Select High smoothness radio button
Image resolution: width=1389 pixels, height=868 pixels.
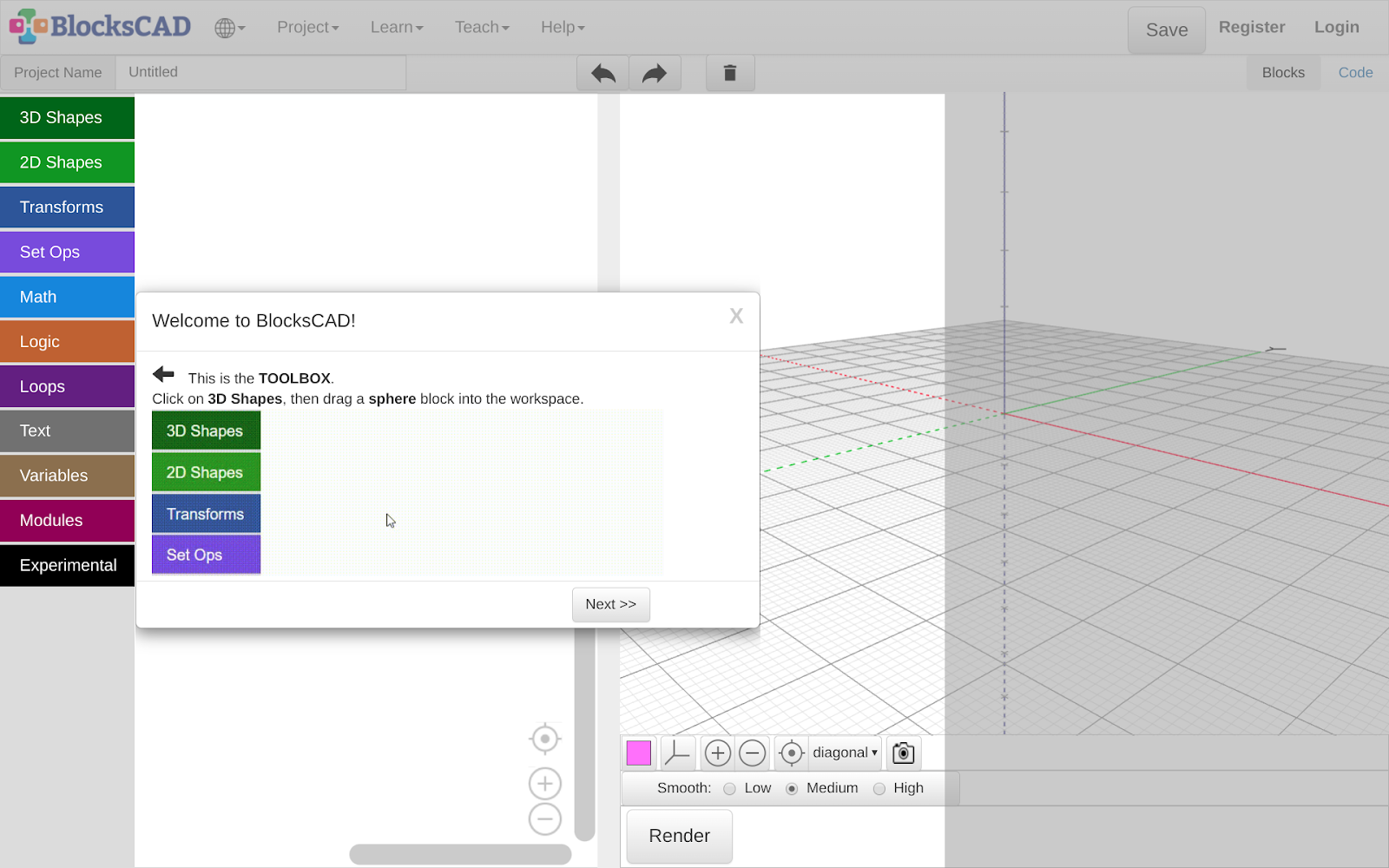(x=879, y=789)
